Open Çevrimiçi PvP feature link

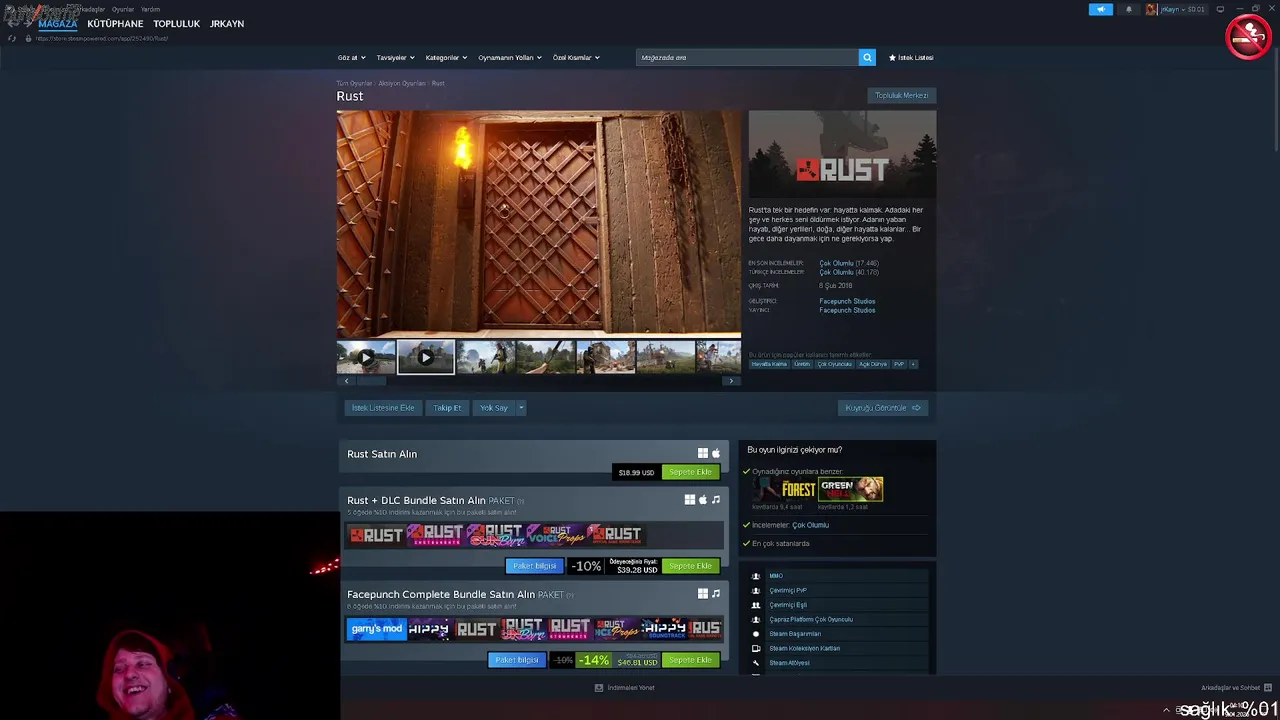tap(788, 590)
